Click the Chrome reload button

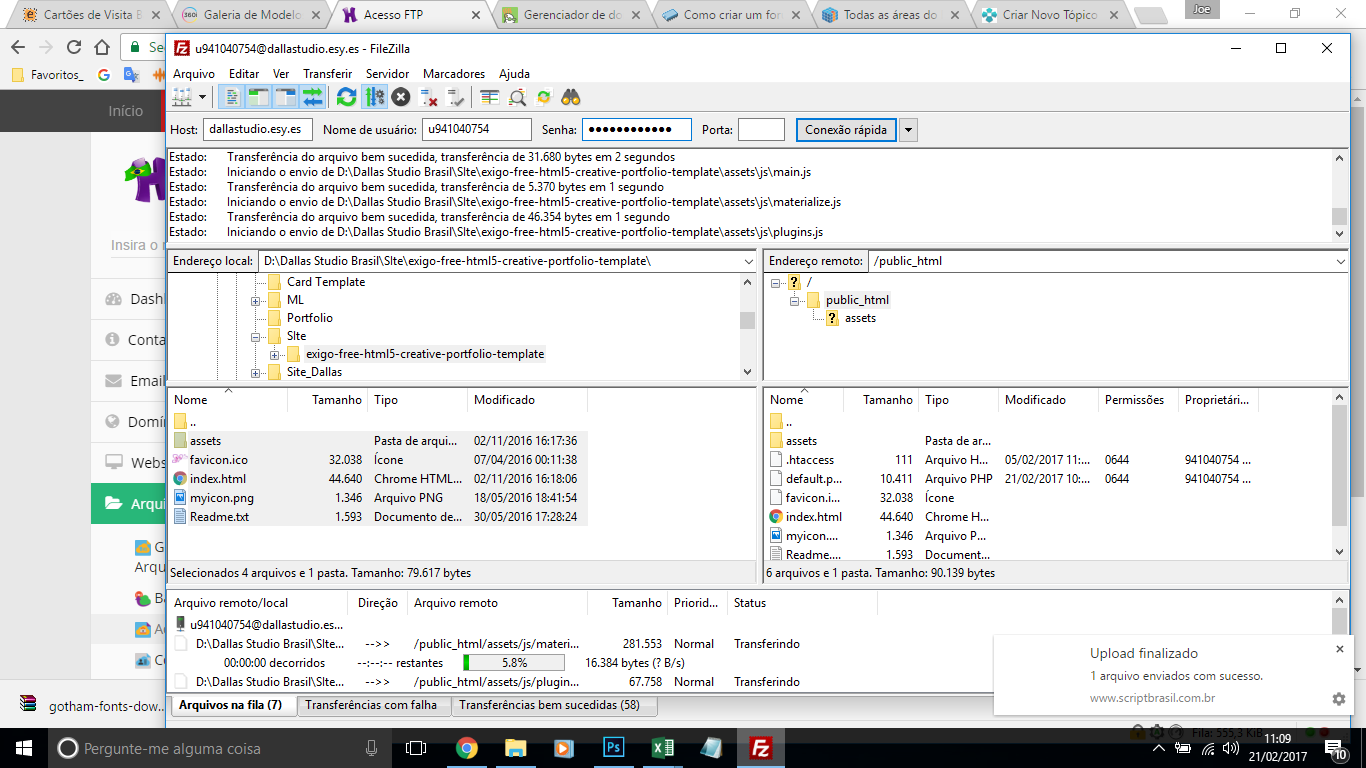(x=73, y=47)
